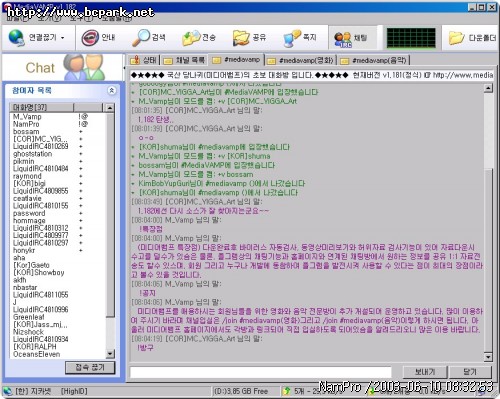Select user aha

click(x=19, y=258)
